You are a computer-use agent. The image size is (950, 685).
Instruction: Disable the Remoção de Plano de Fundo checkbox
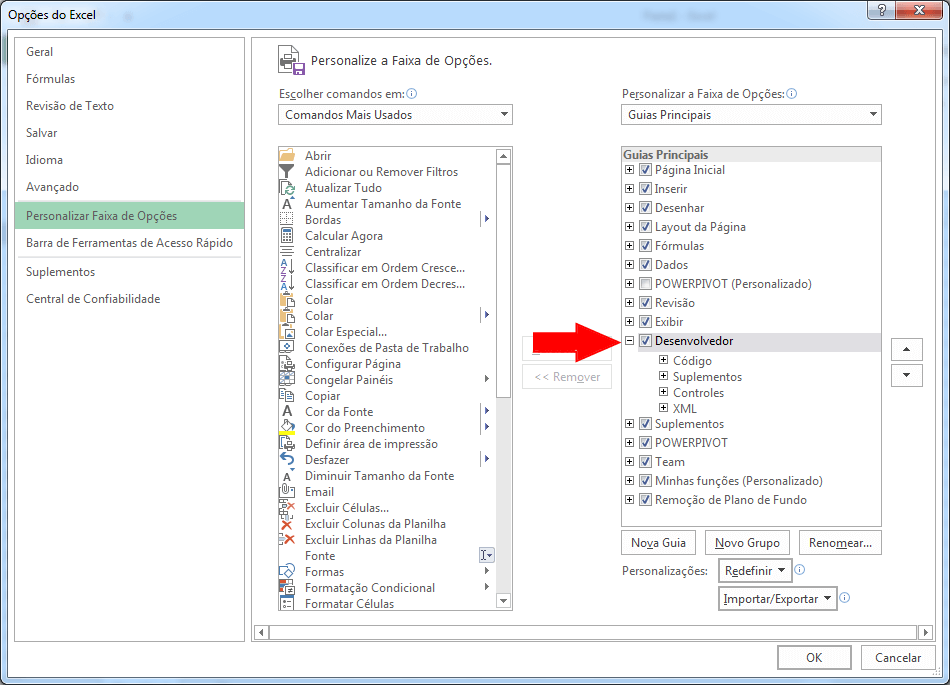645,500
